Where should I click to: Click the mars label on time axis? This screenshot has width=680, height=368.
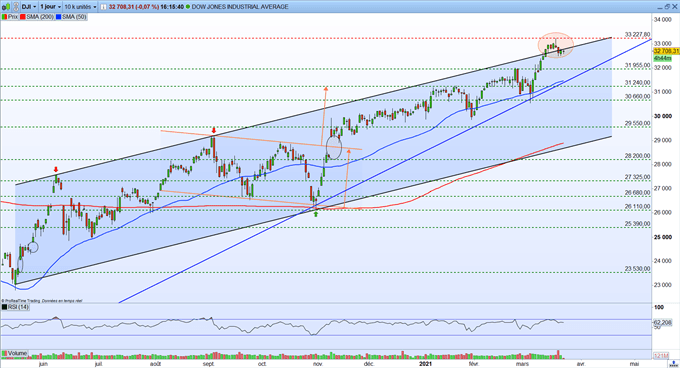tap(522, 364)
